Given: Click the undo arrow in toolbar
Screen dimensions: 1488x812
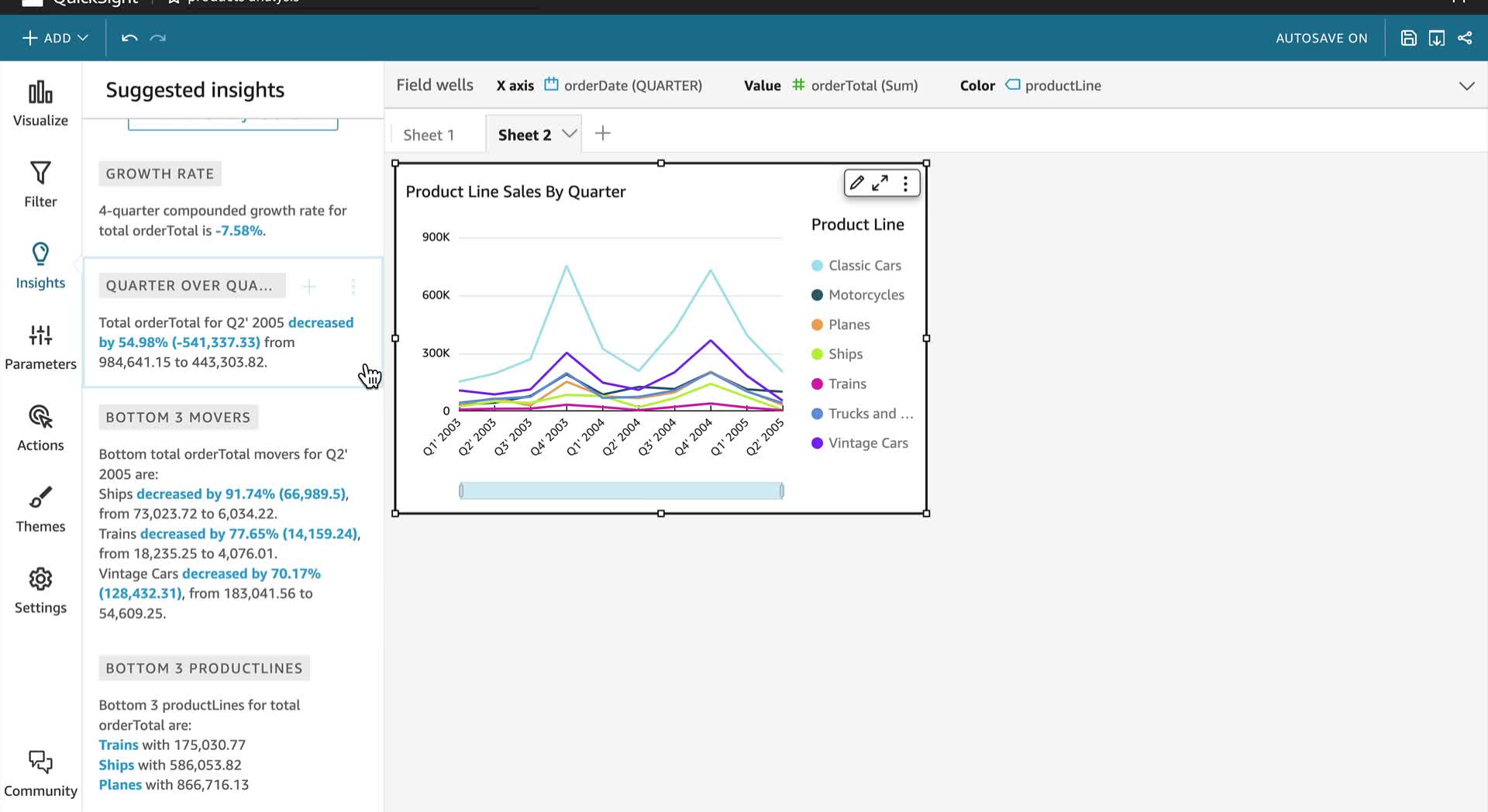Looking at the screenshot, I should pos(129,38).
